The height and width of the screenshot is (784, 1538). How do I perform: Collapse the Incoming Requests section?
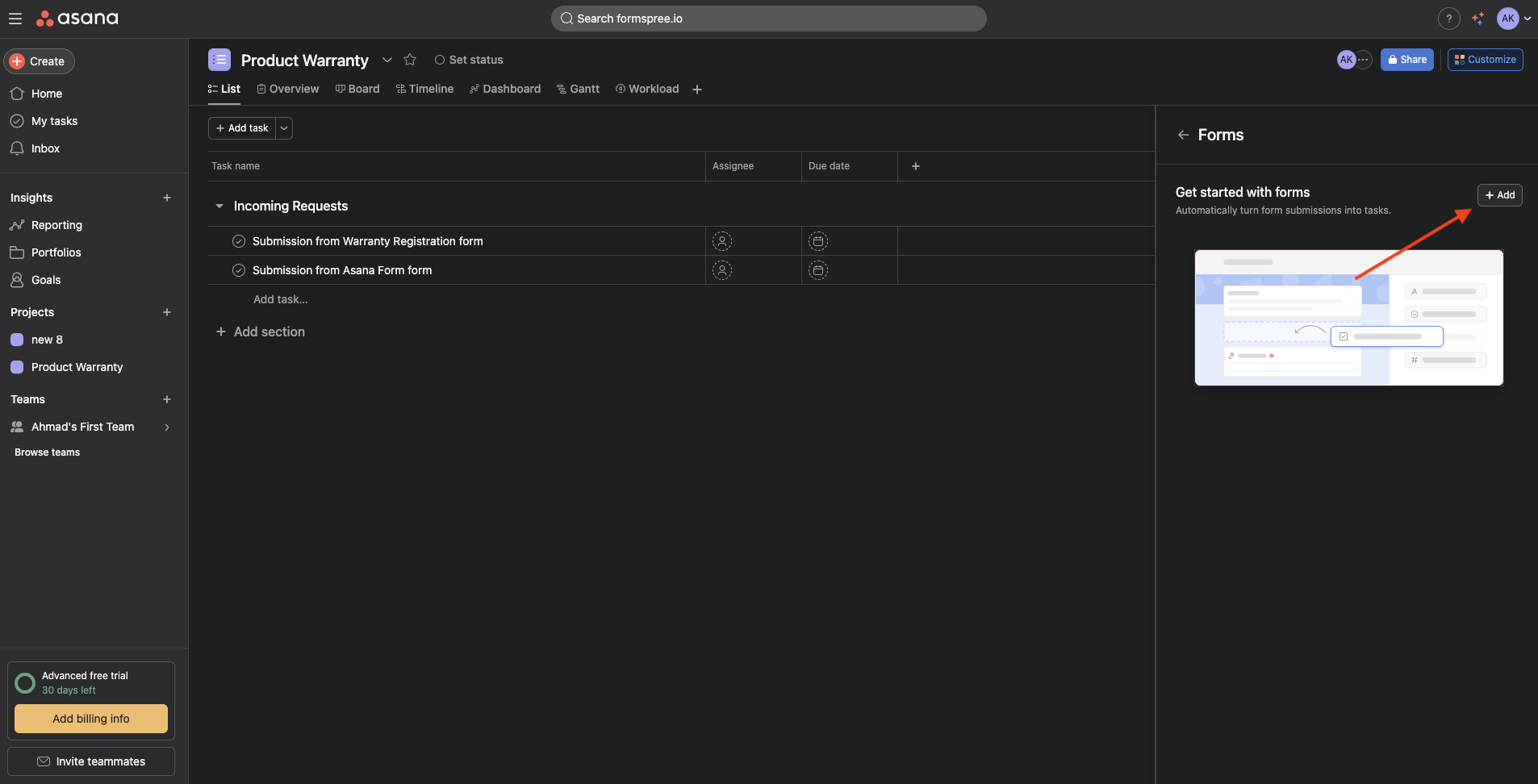click(219, 206)
